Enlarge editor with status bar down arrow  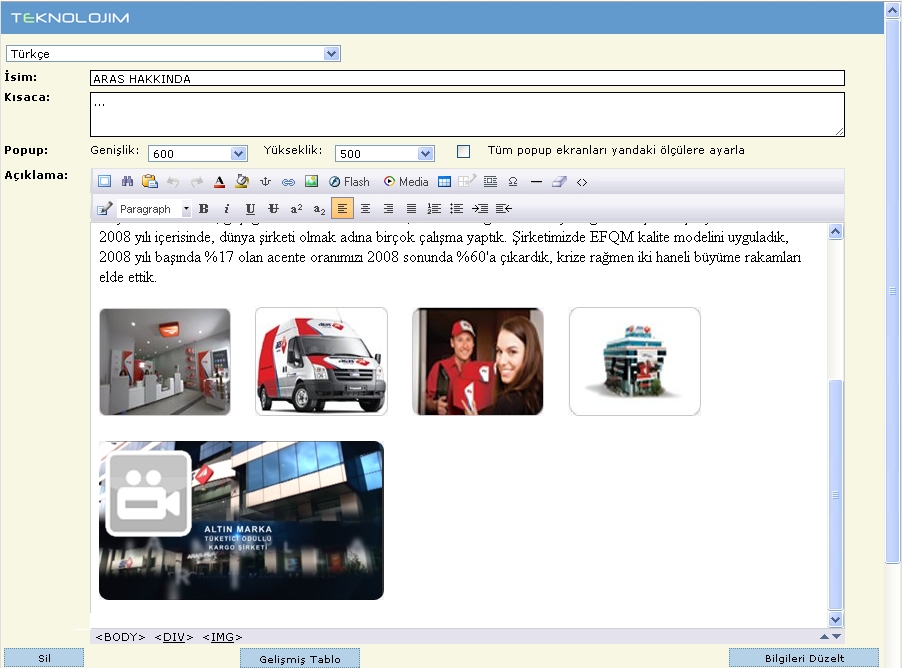tap(836, 636)
